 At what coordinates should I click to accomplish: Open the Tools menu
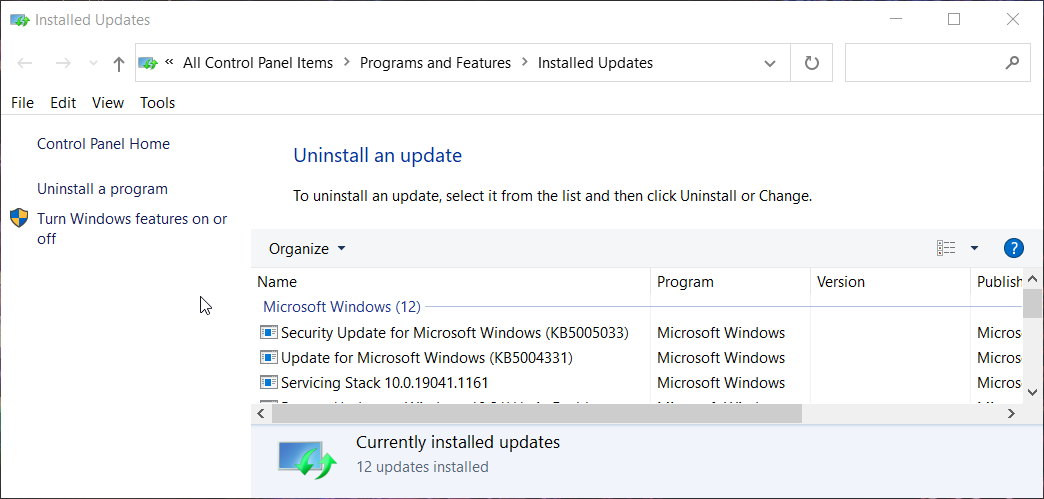[157, 102]
